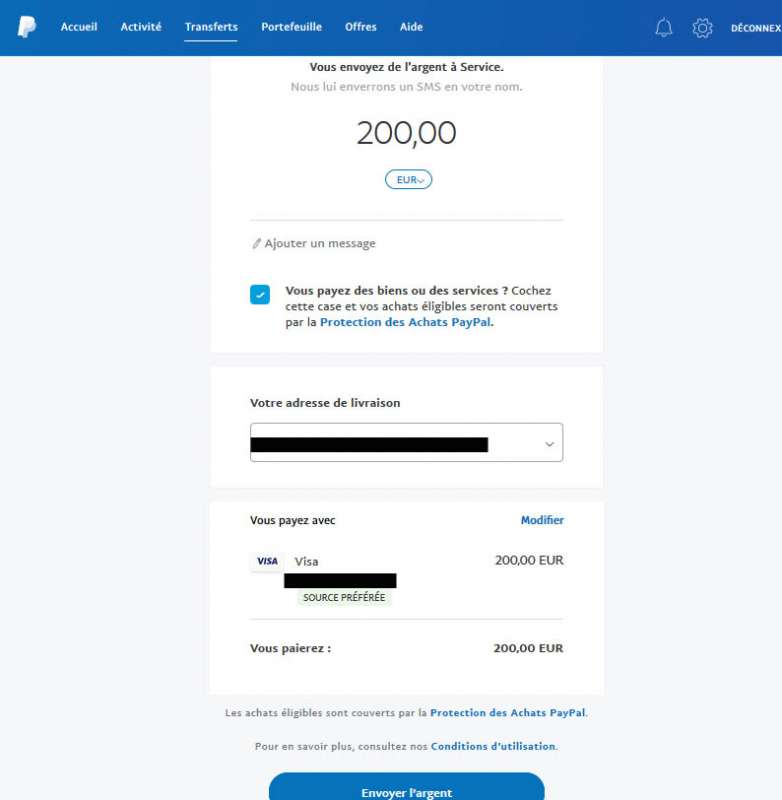This screenshot has width=782, height=800.
Task: Click the 200,00 EUR amount in the Visa row
Action: pos(529,560)
